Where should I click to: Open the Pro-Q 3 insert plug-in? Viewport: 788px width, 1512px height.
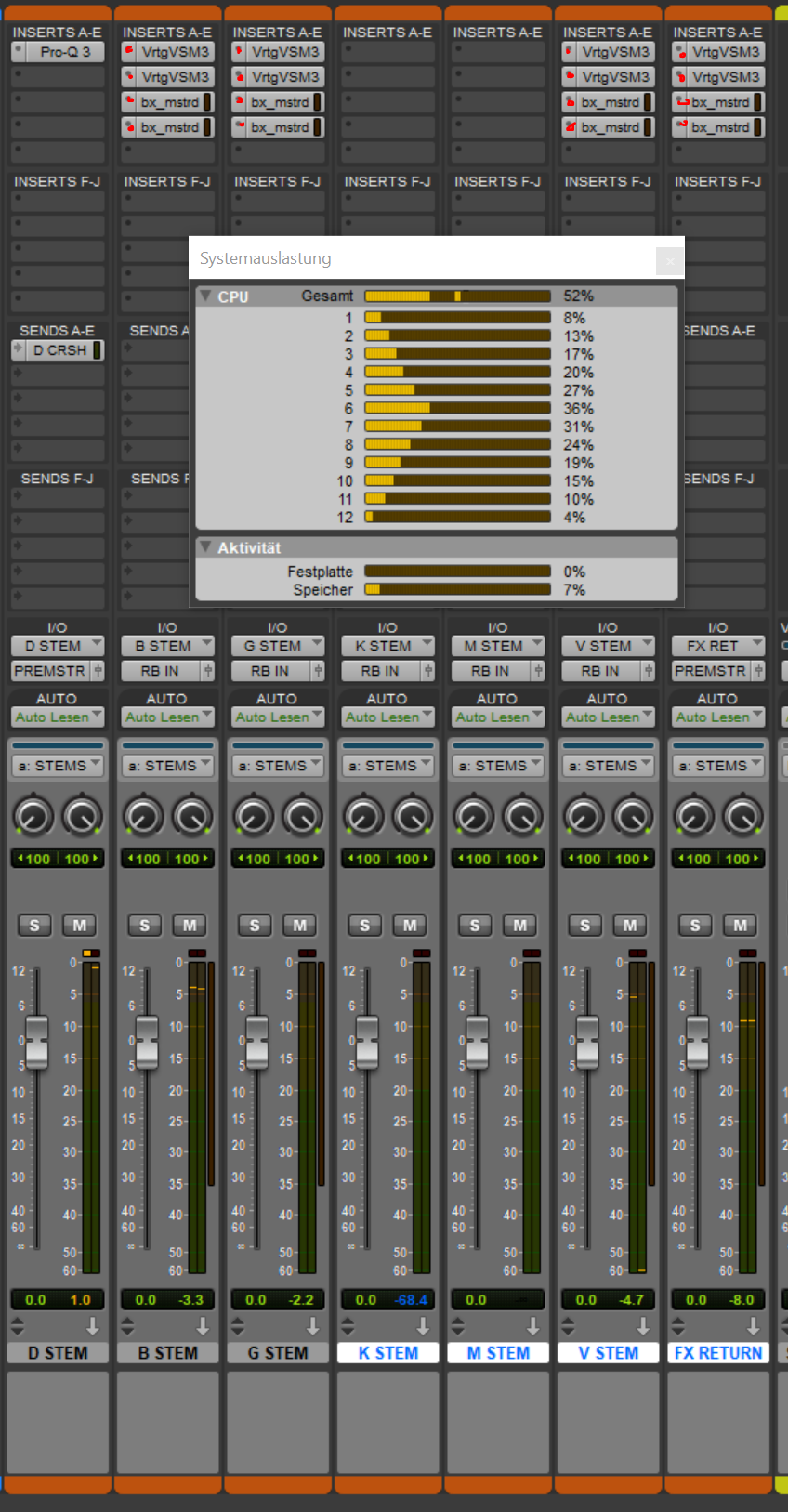[65, 52]
